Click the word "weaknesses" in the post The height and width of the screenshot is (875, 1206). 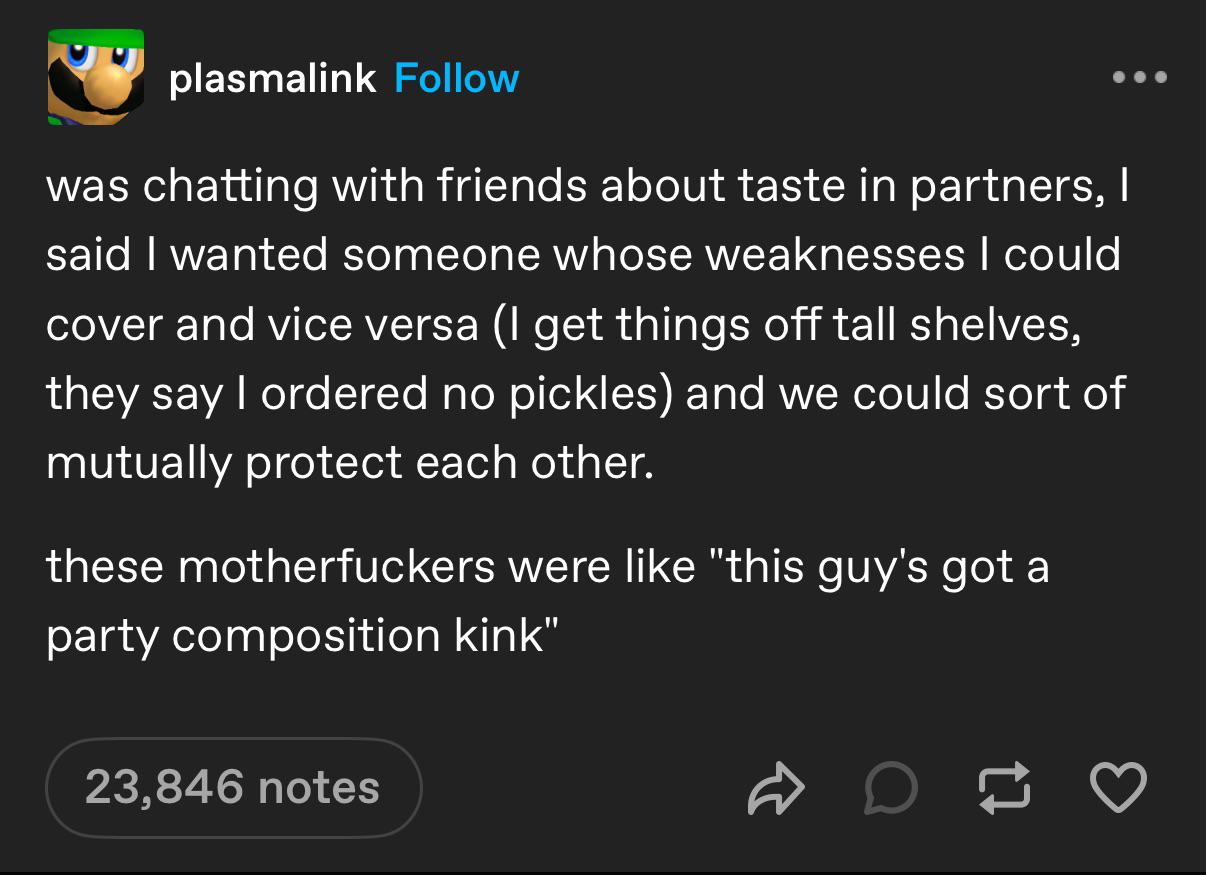(x=835, y=256)
